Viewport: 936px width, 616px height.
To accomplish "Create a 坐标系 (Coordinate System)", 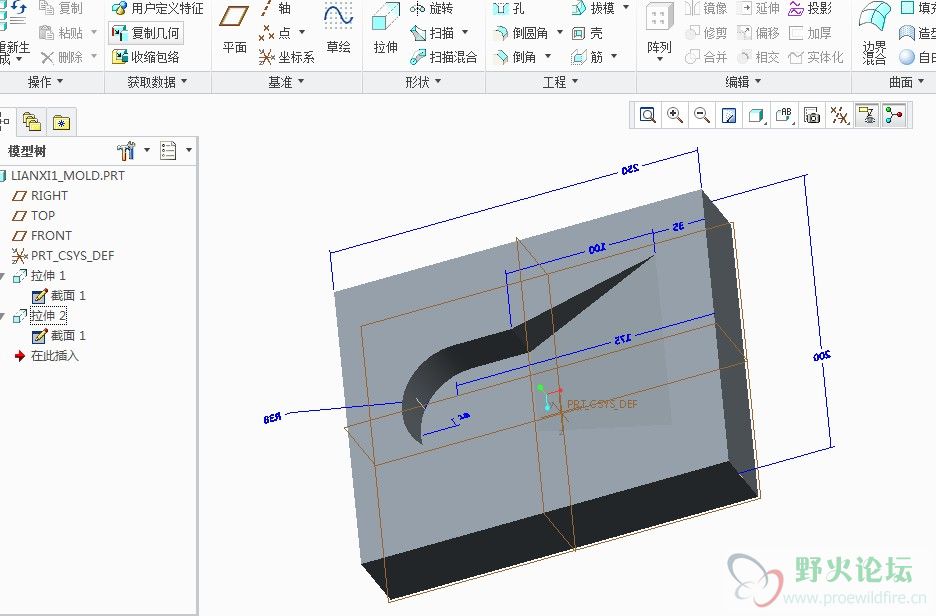I will pos(287,57).
